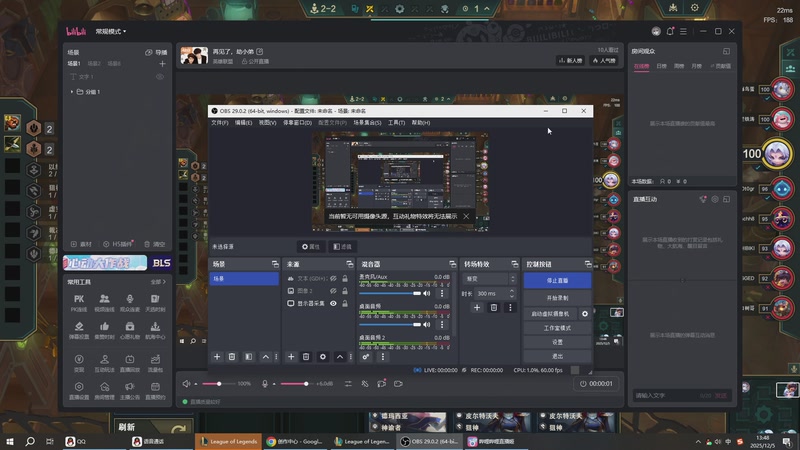
Task: Click 人气榜 button in bilibili header
Action: (604, 61)
